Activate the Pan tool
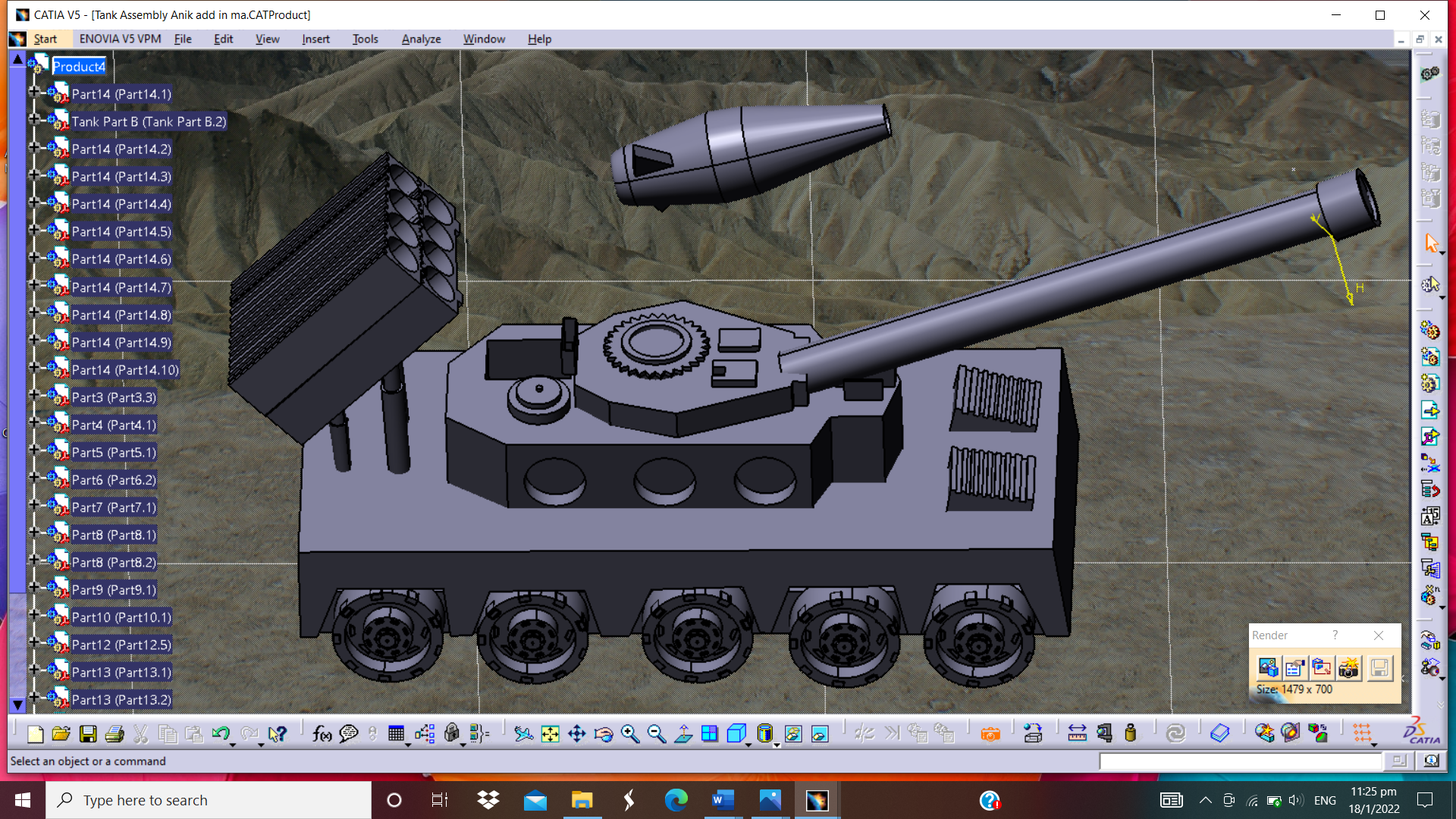The image size is (1456, 819). [576, 734]
